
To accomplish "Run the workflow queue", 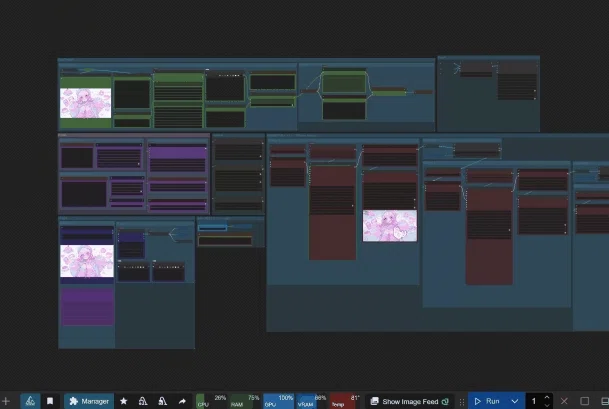I will click(x=487, y=401).
